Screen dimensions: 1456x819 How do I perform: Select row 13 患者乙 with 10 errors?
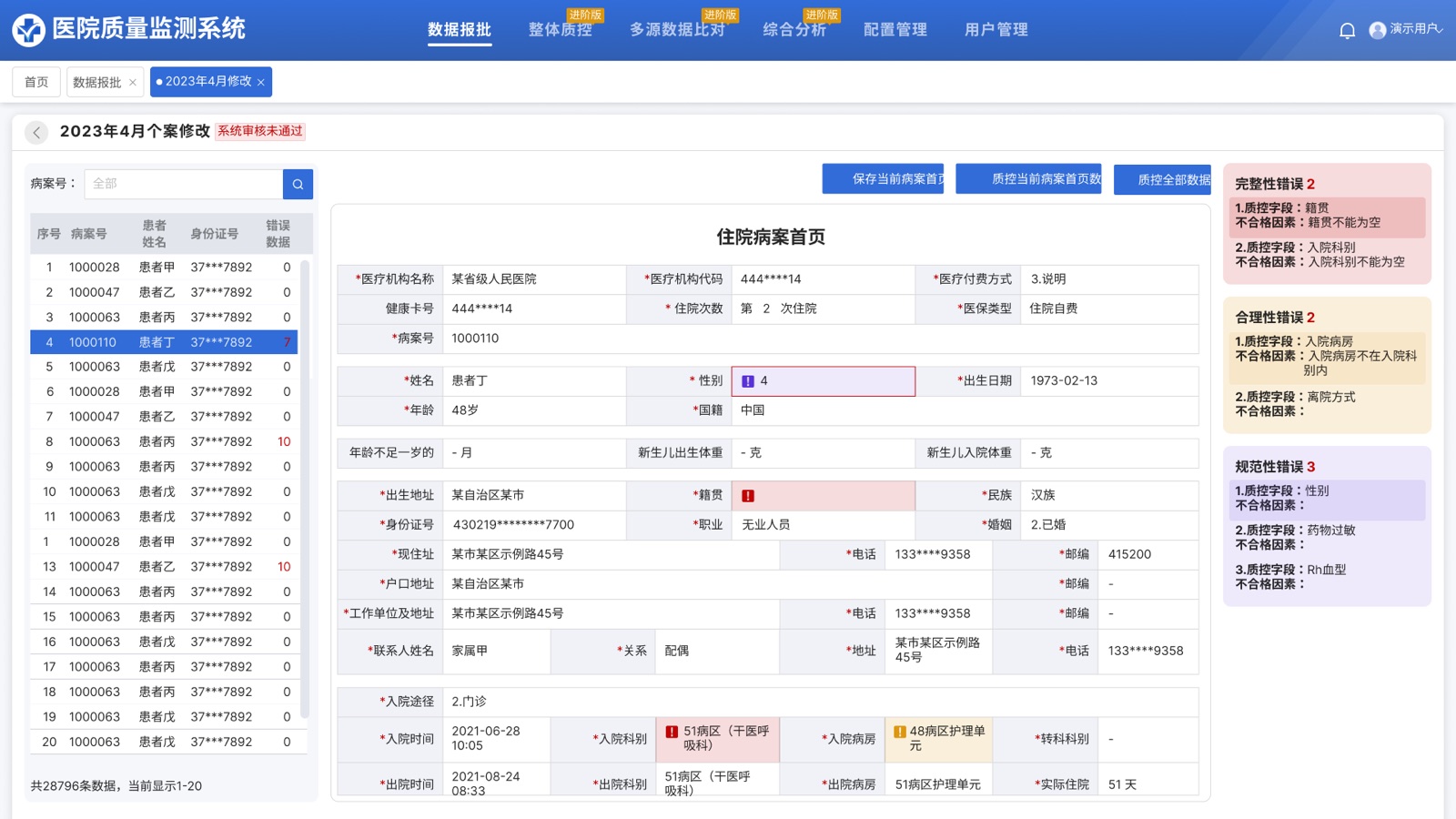164,567
